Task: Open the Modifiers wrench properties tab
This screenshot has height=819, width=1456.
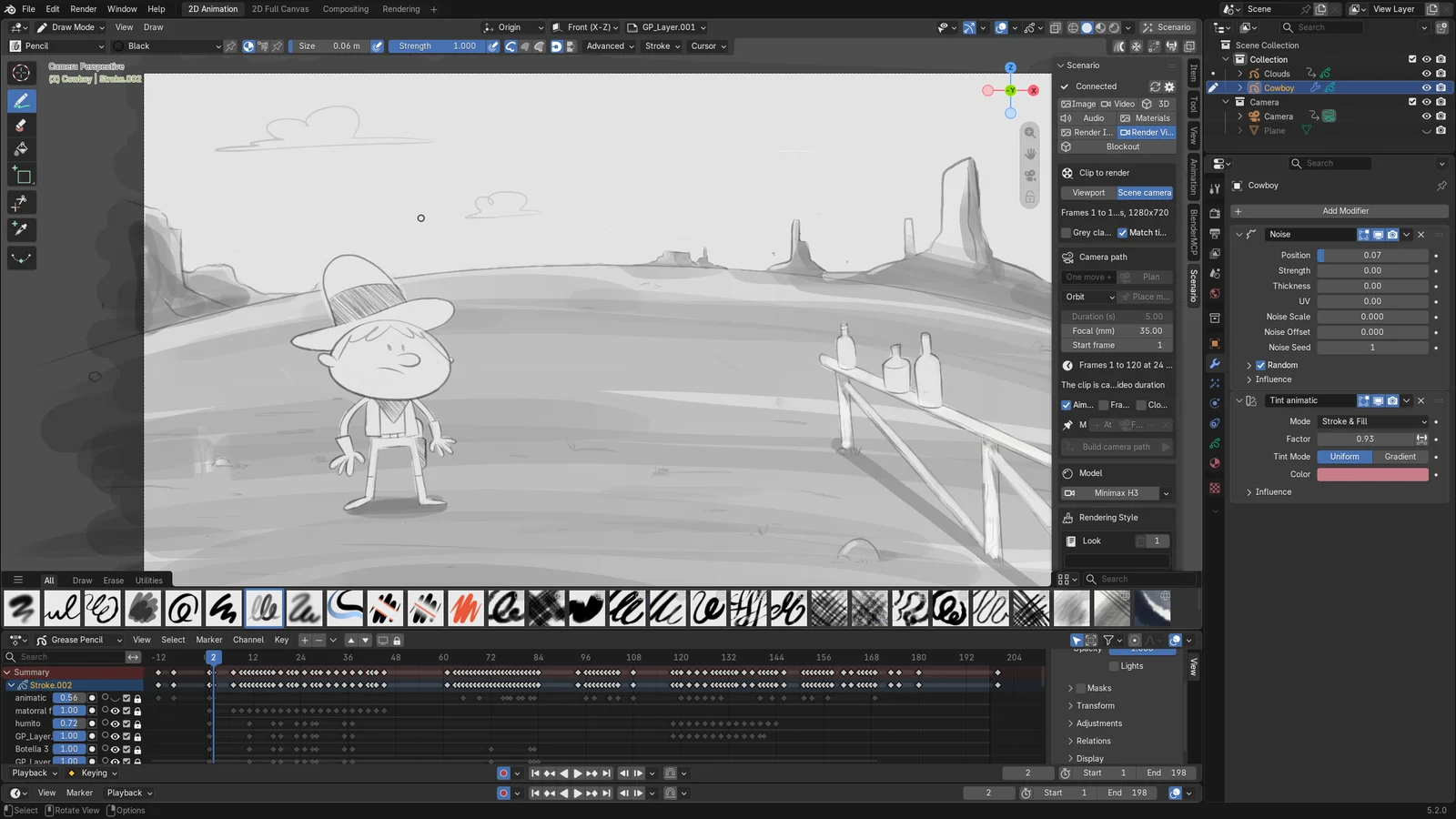Action: point(1215,363)
